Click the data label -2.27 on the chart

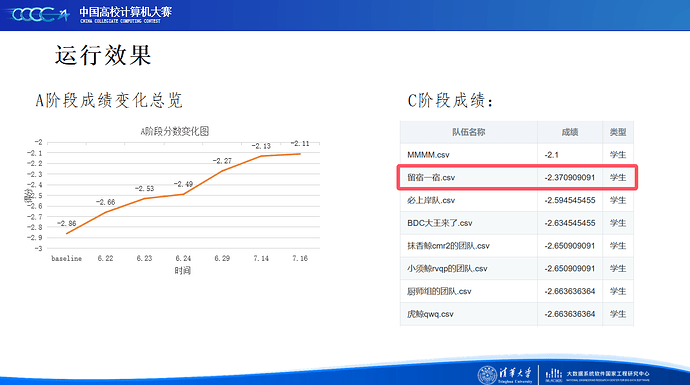click(x=222, y=161)
